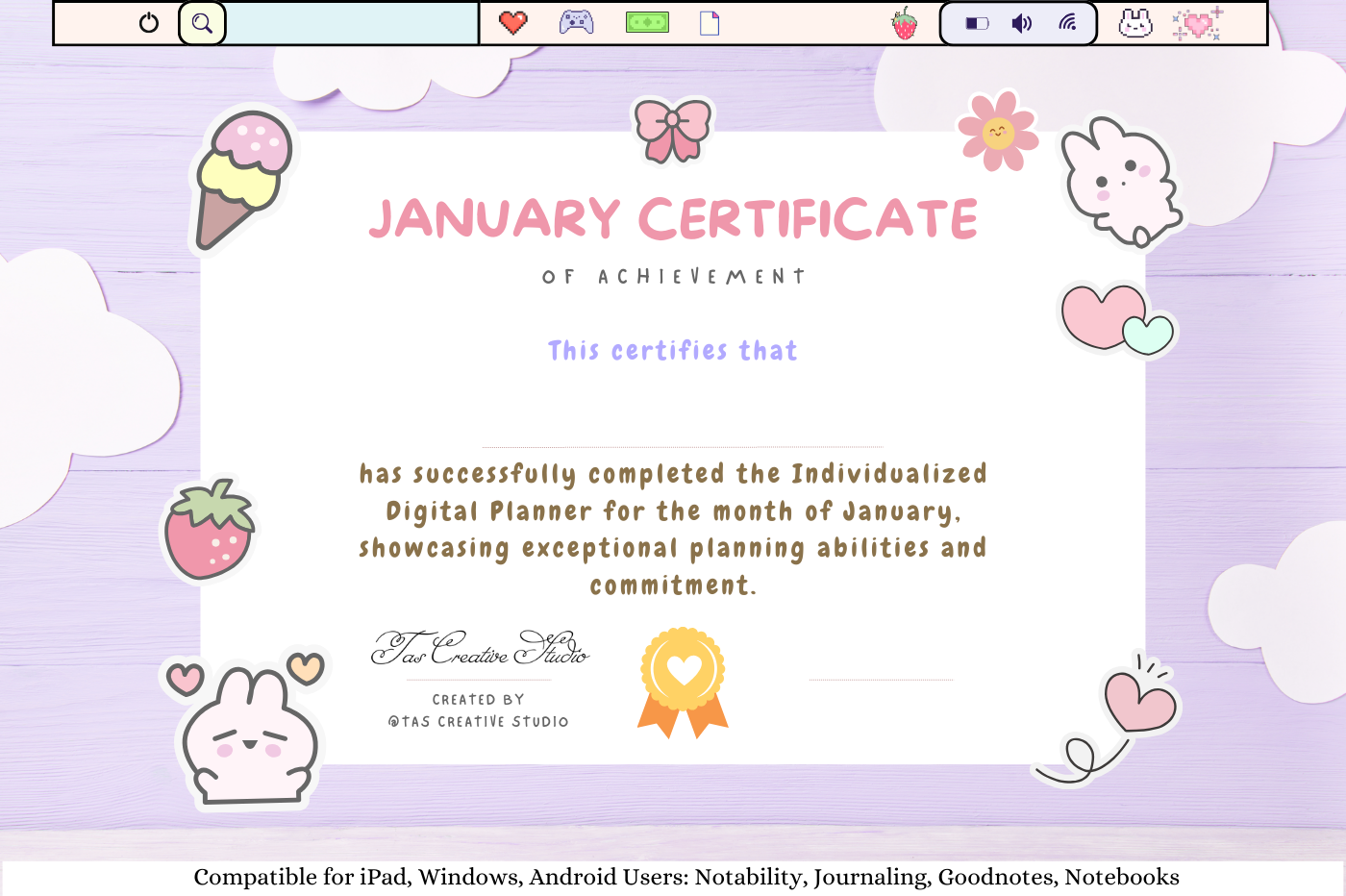Open the blank page document icon
1346x896 pixels.
point(710,23)
